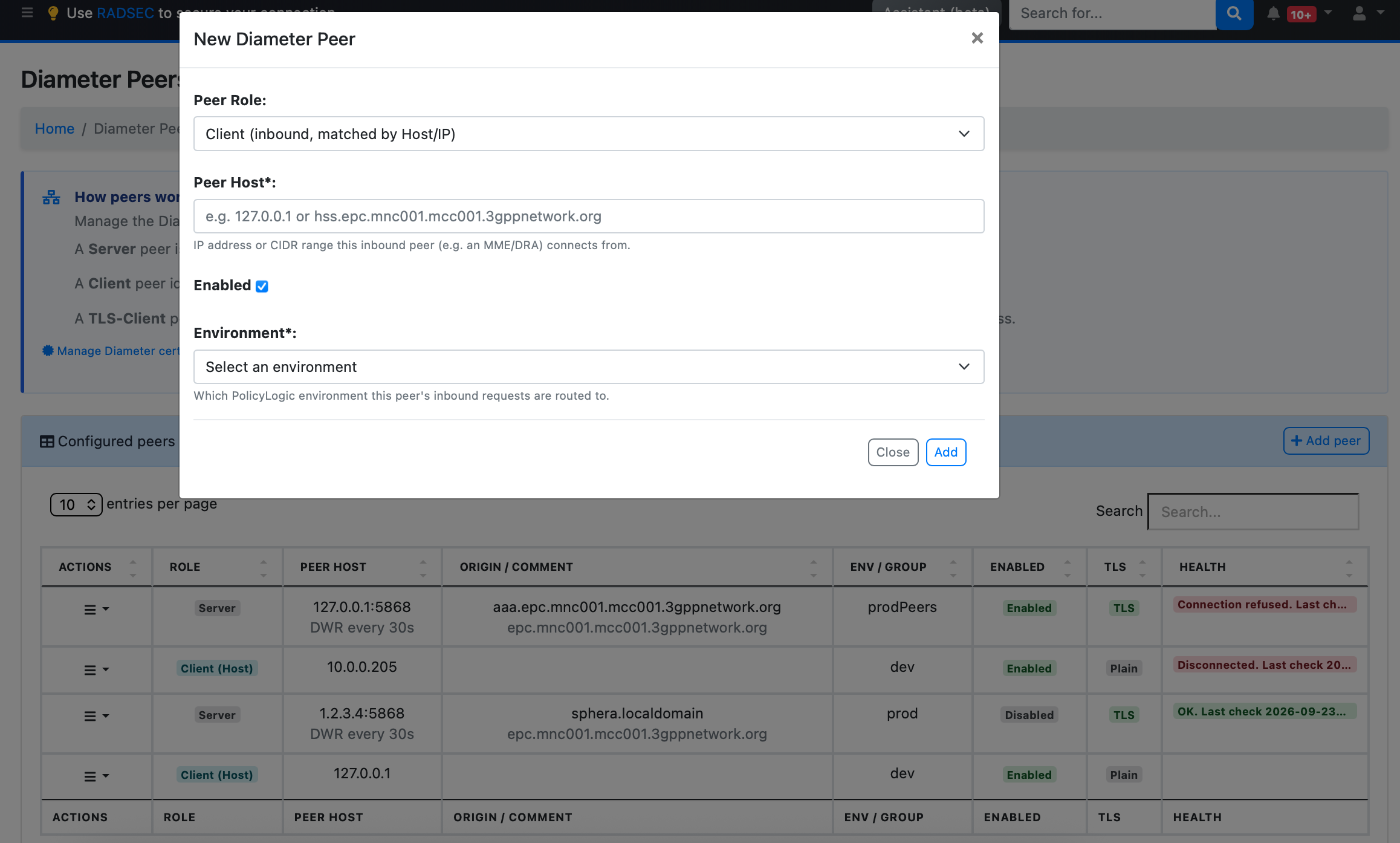Click the Disabled badge for sphera.localdomain
This screenshot has width=1400, height=843.
[x=1029, y=715]
